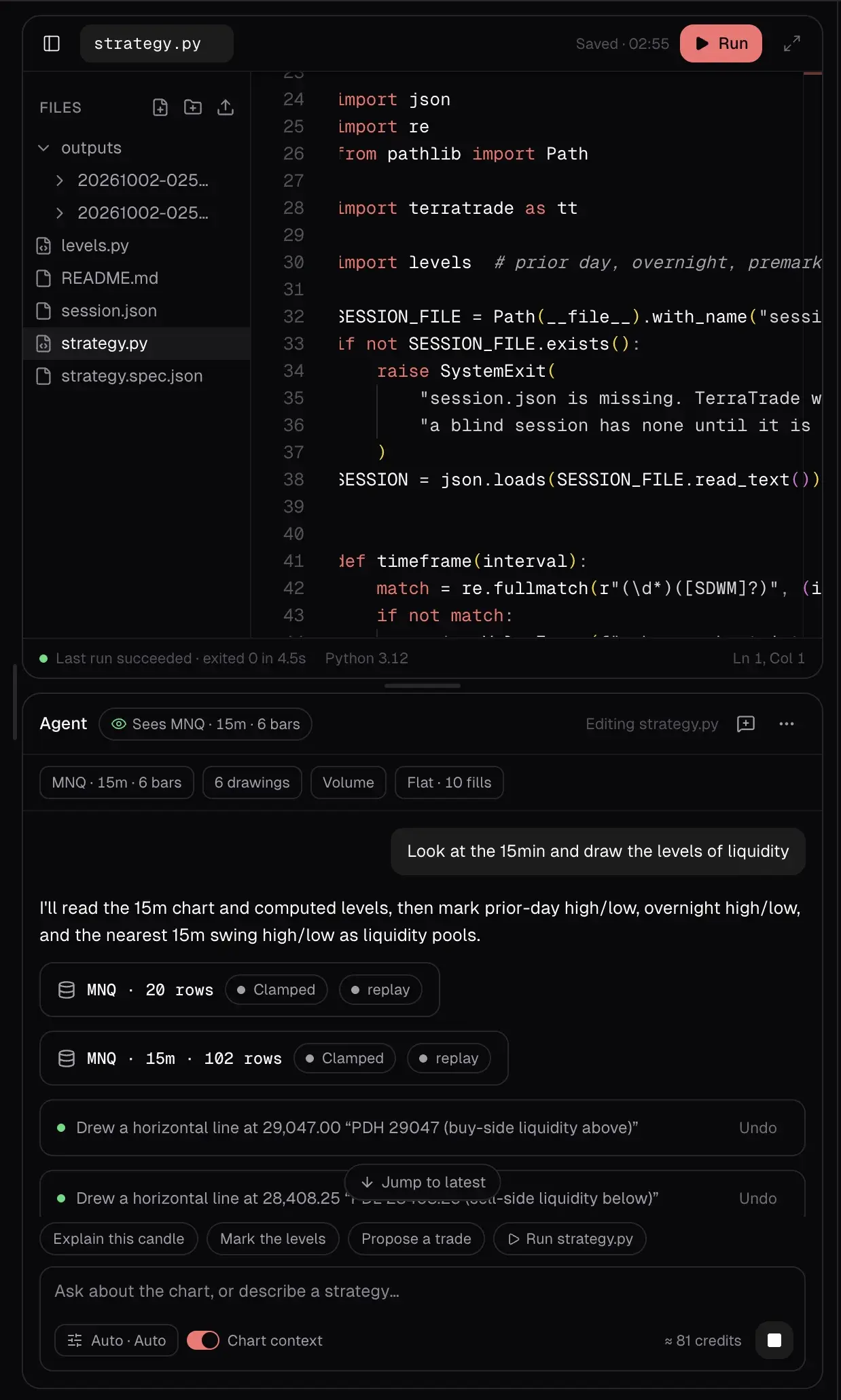Image resolution: width=841 pixels, height=1400 pixels.
Task: Open levels.py file
Action: click(137, 246)
